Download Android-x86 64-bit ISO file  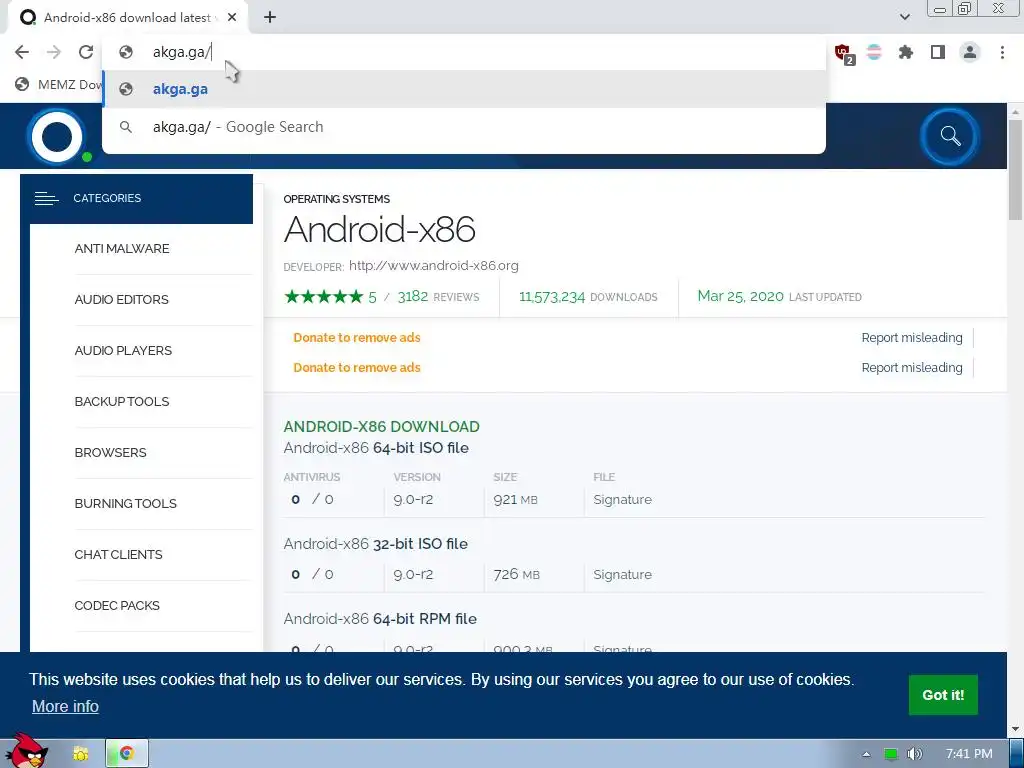click(x=376, y=448)
